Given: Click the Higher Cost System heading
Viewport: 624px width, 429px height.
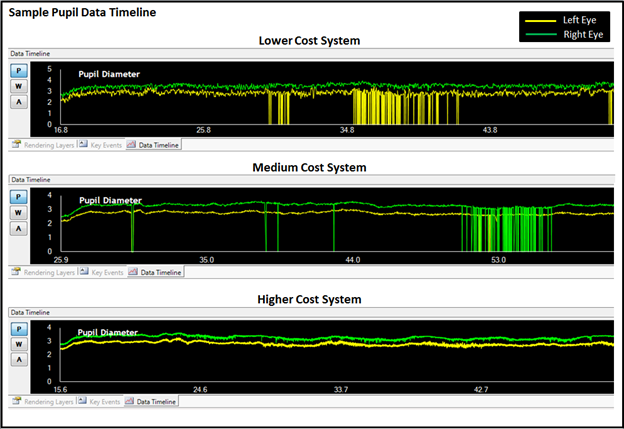Looking at the screenshot, I should [309, 299].
